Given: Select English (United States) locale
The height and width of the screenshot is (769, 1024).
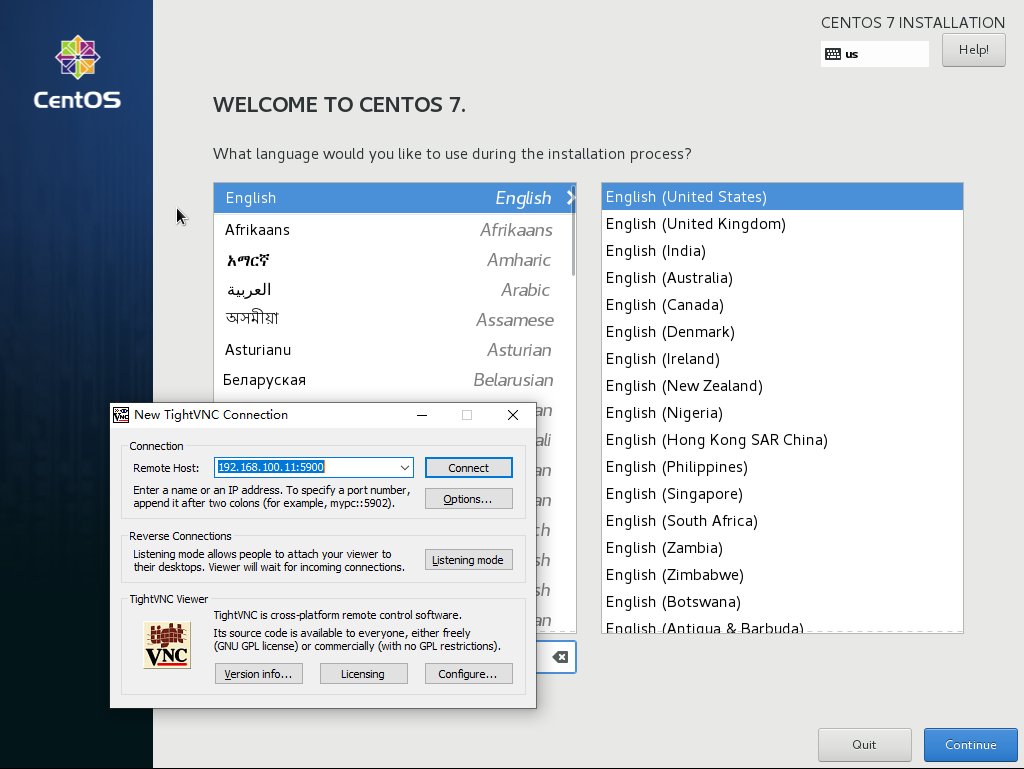Looking at the screenshot, I should (782, 196).
